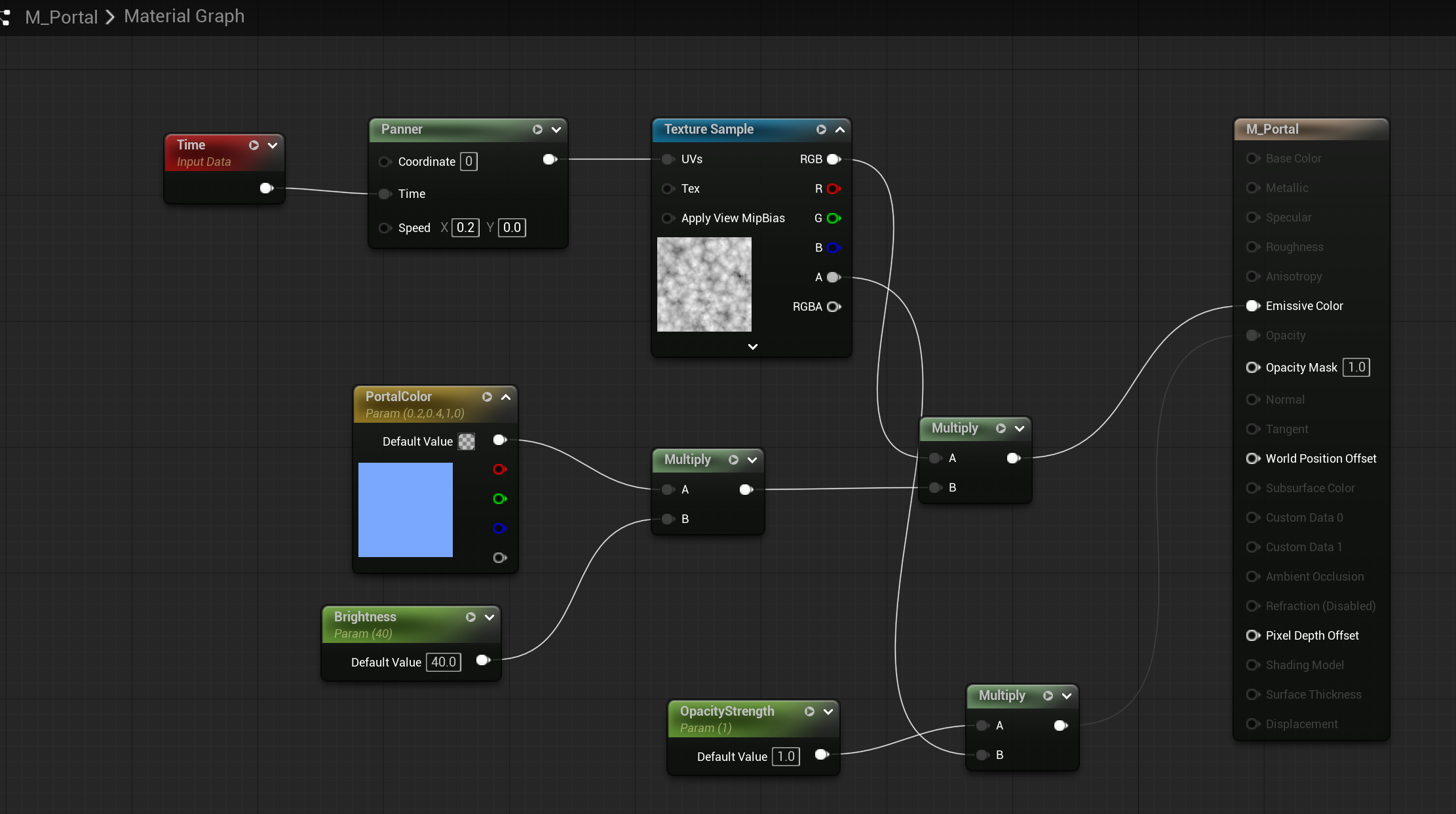Click the Texture Sample RGBA pin
Viewport: 1456px width, 814px height.
[x=833, y=307]
